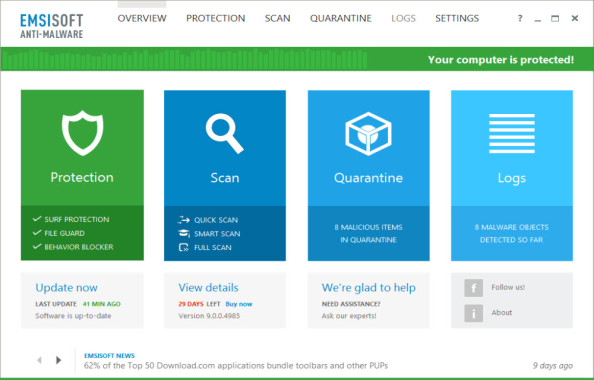594x380 pixels.
Task: Open the Protection tab in top menu
Action: (x=216, y=18)
